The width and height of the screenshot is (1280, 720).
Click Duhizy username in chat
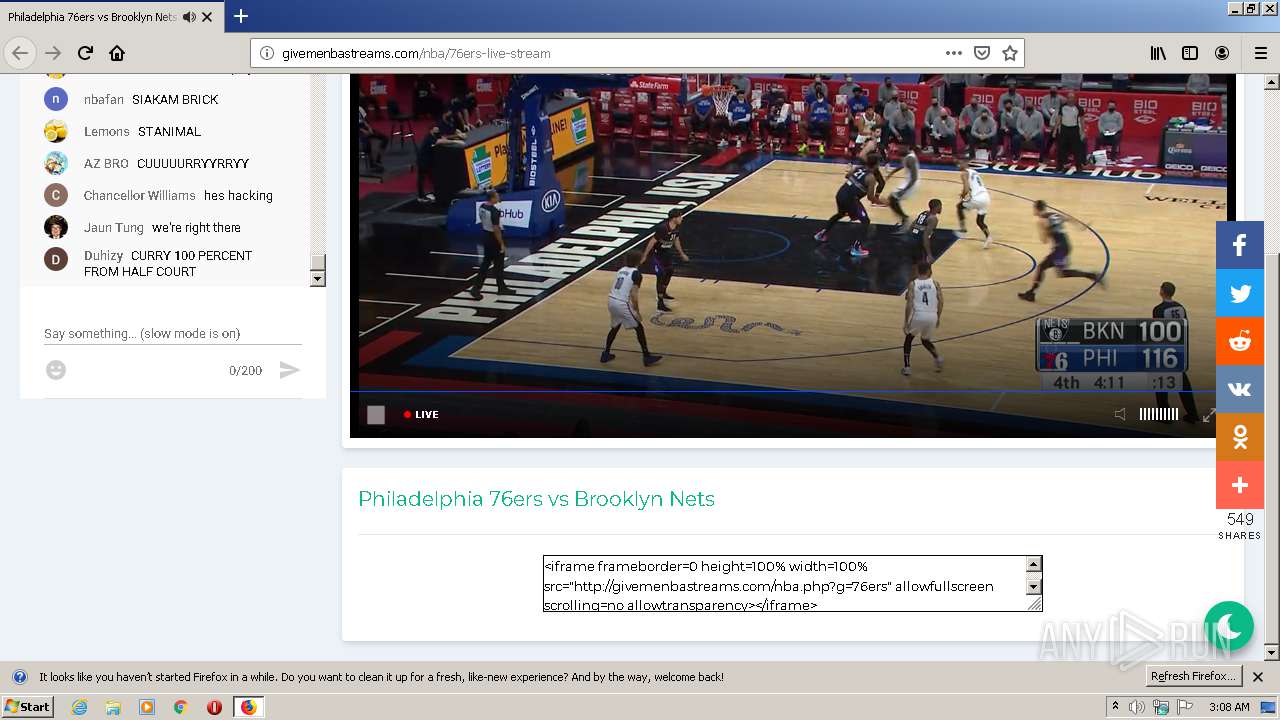104,255
